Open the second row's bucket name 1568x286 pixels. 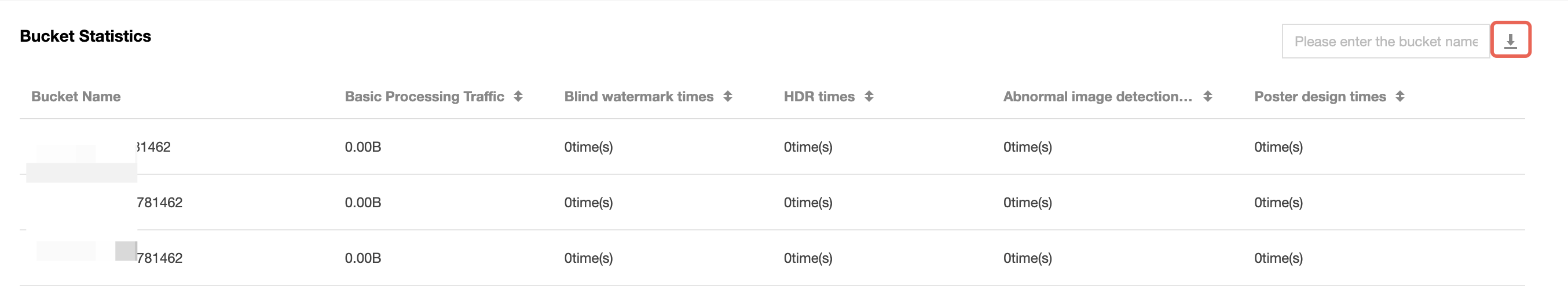click(159, 202)
